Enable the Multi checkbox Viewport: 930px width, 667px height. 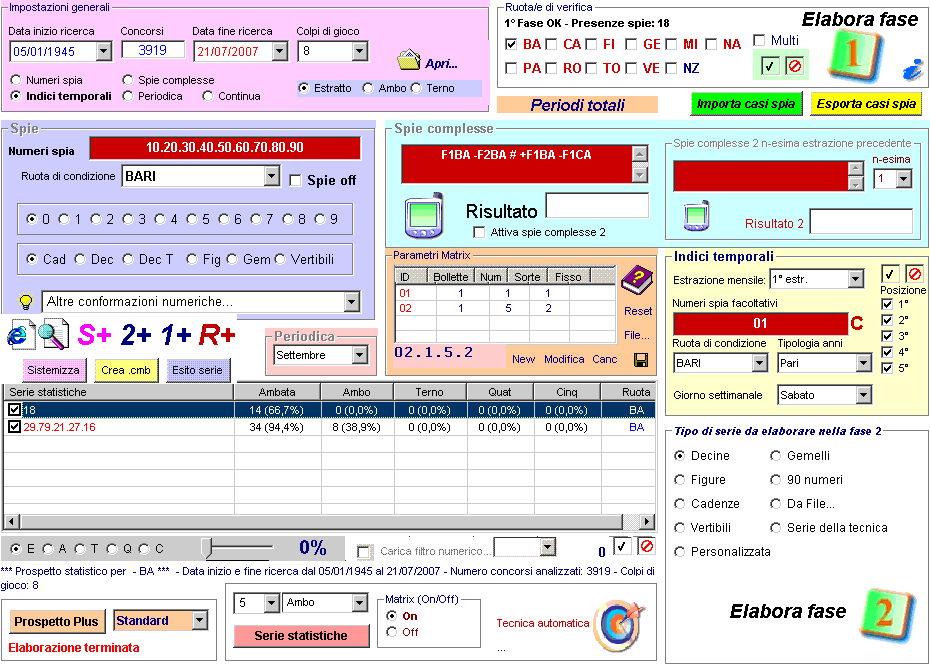pyautogui.click(x=759, y=40)
